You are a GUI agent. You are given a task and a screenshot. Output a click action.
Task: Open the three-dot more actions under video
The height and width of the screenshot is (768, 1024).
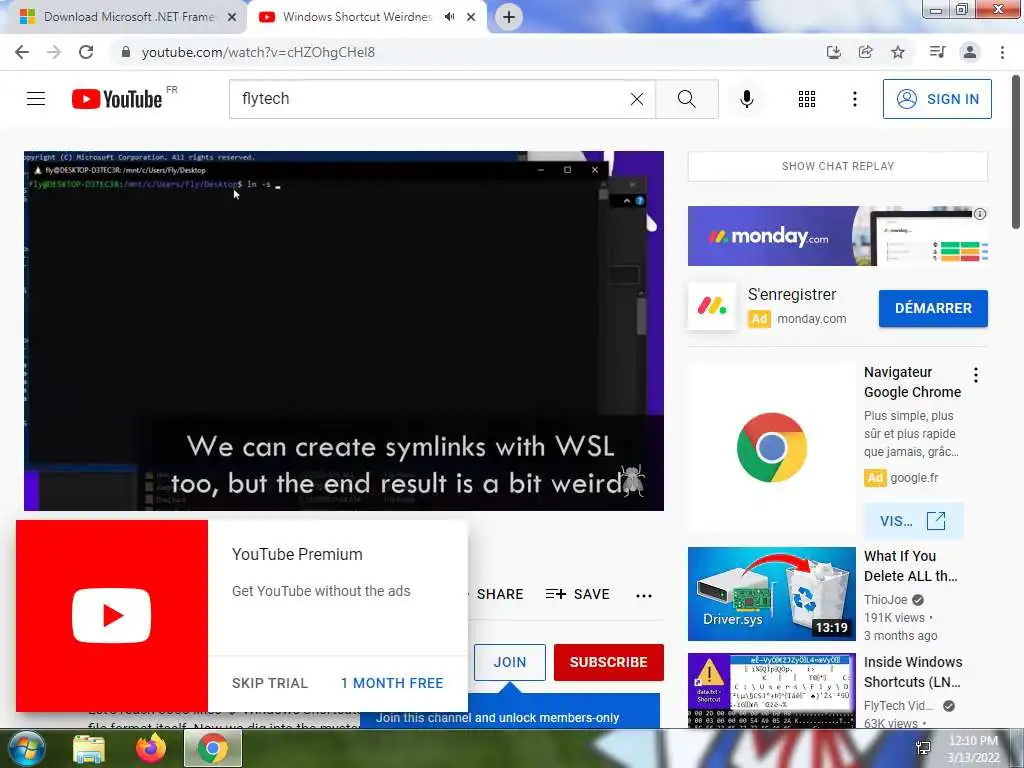(644, 595)
